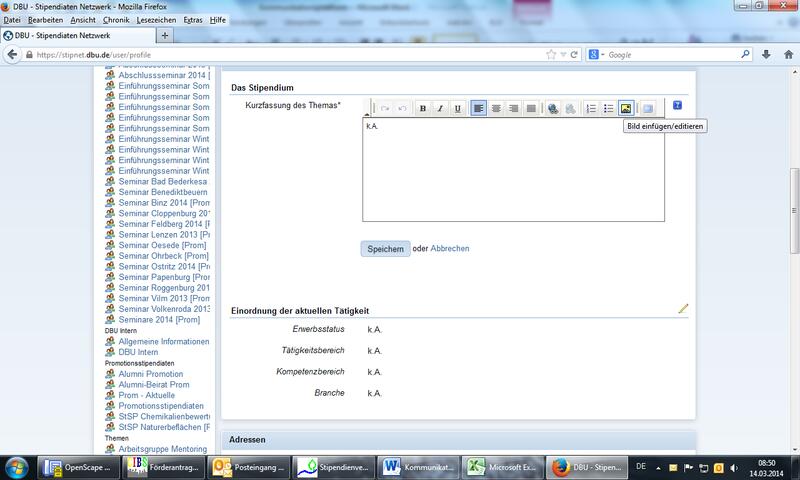Image resolution: width=800 pixels, height=480 pixels.
Task: Edit section via the pencil icon
Action: [683, 309]
